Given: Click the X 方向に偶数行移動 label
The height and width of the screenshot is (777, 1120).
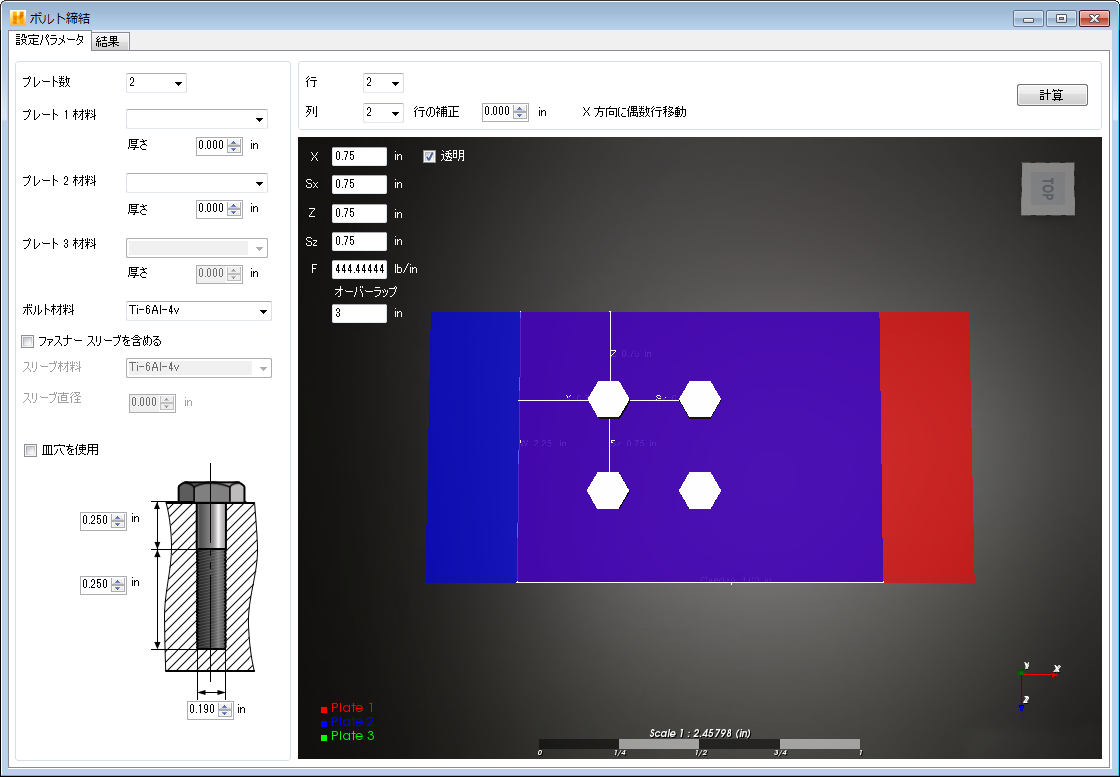Looking at the screenshot, I should tap(634, 112).
